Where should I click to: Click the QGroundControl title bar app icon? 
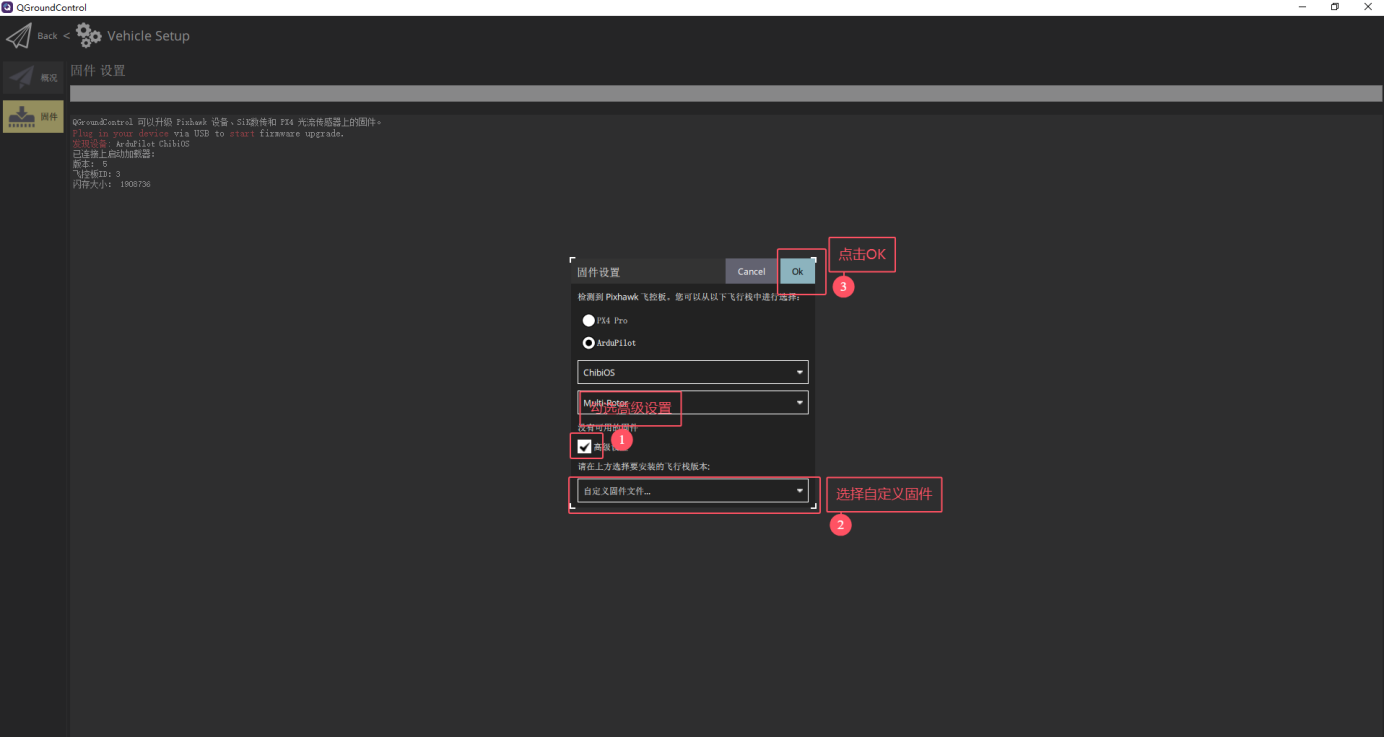[x=8, y=7]
